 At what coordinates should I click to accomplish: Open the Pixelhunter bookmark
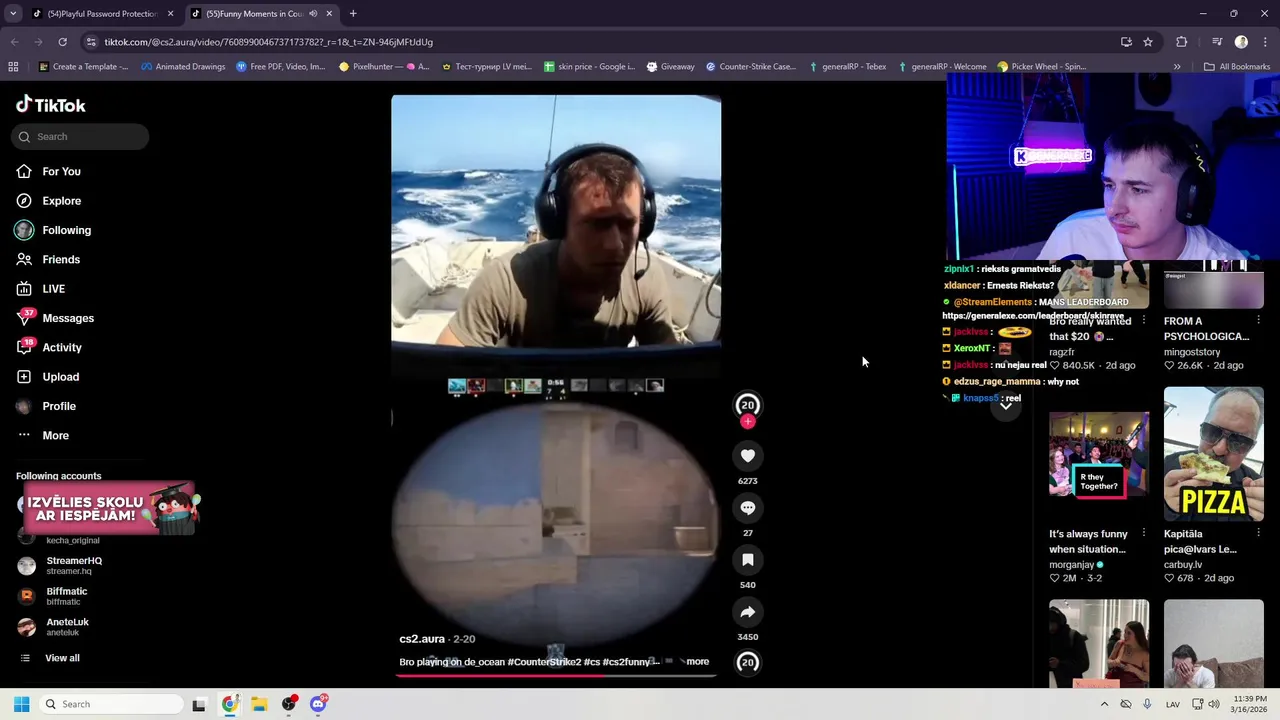tap(384, 67)
